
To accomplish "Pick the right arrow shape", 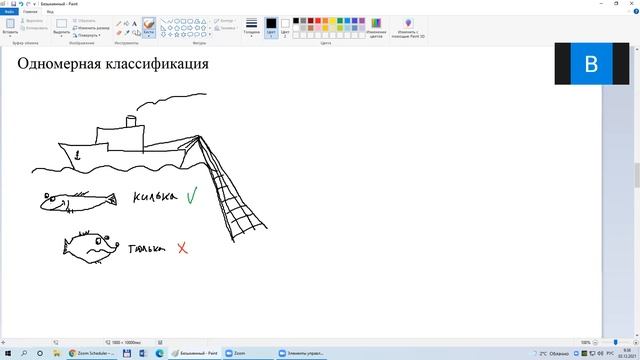I will [190, 28].
